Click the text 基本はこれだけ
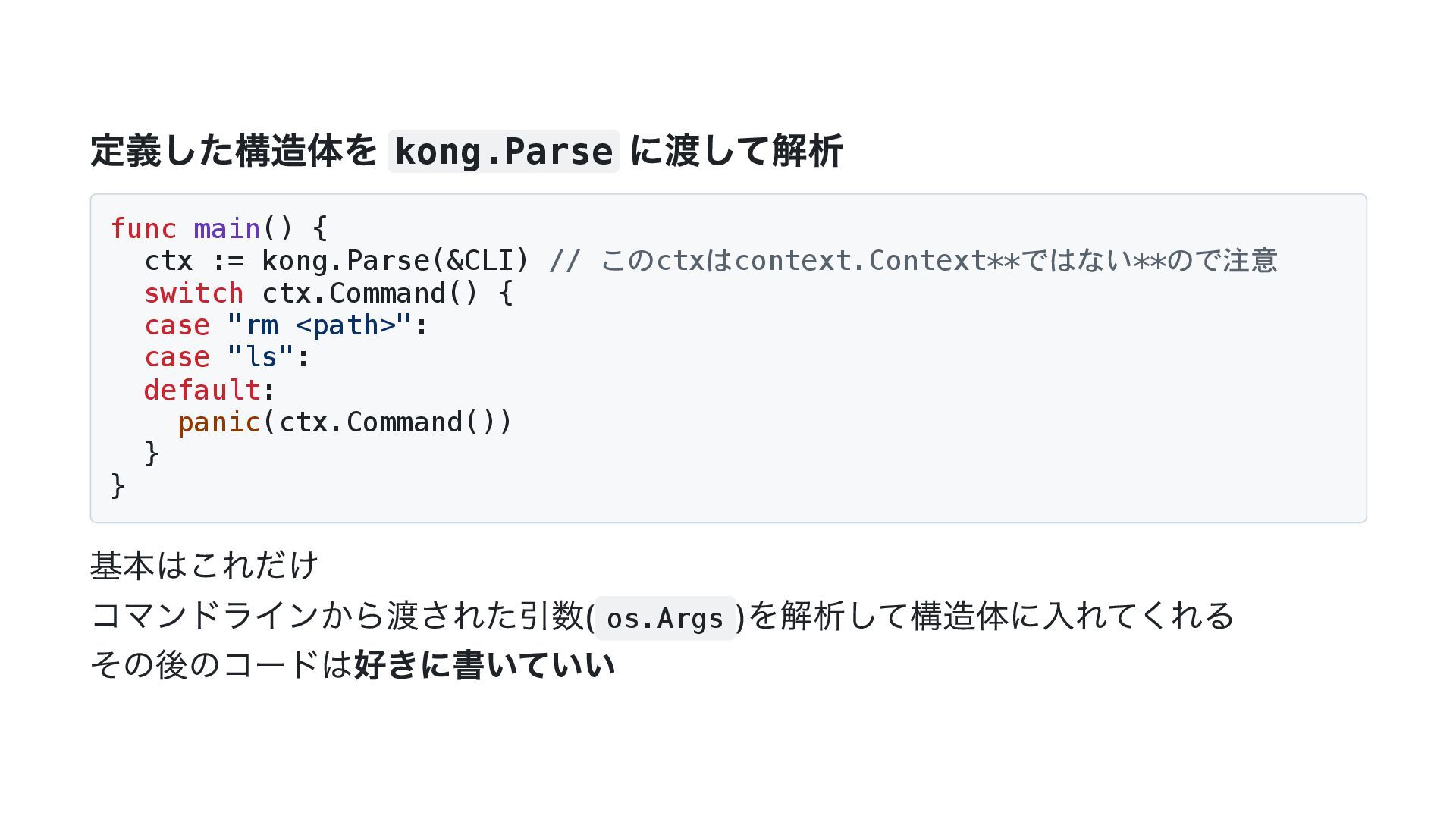Screen dimensions: 1456x819 (204, 566)
